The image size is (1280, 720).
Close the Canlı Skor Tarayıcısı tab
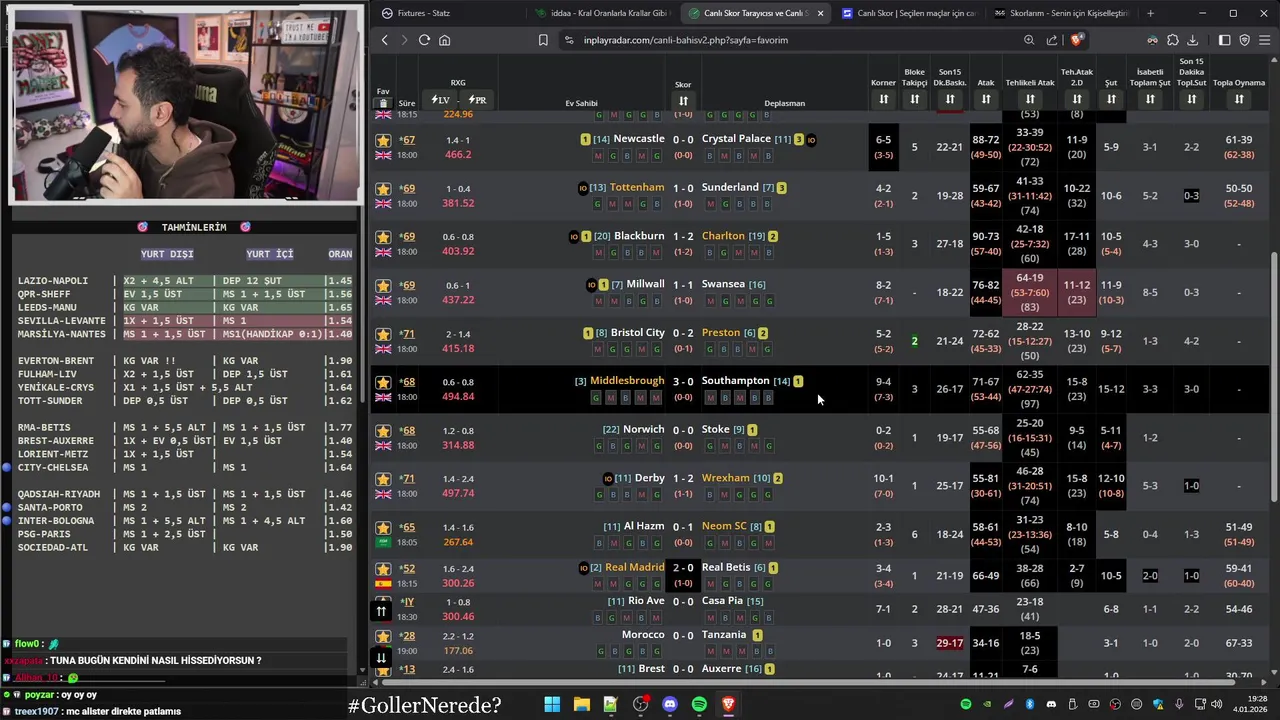click(x=820, y=13)
